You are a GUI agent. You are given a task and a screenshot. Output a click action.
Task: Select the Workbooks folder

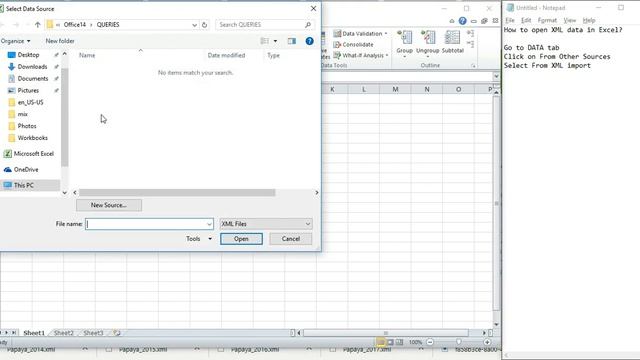(32, 138)
